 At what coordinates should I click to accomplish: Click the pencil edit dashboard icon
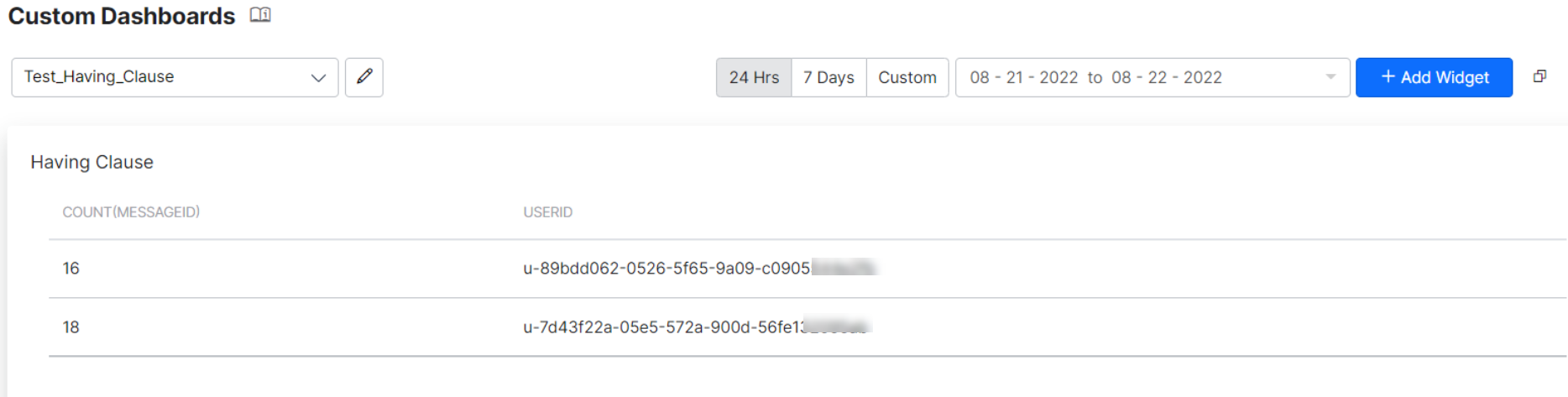click(x=364, y=77)
